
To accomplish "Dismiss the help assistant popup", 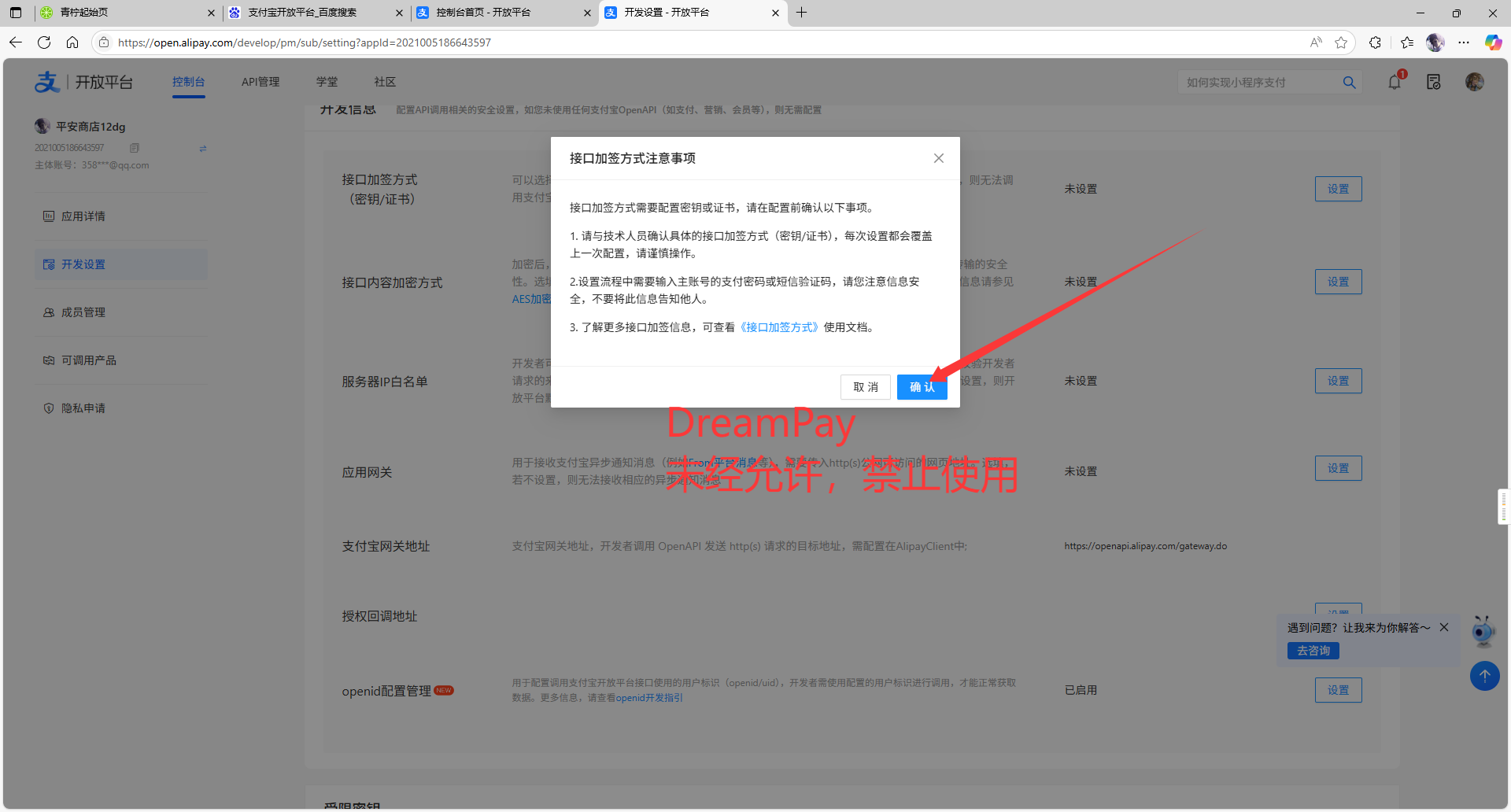I will pyautogui.click(x=1444, y=627).
